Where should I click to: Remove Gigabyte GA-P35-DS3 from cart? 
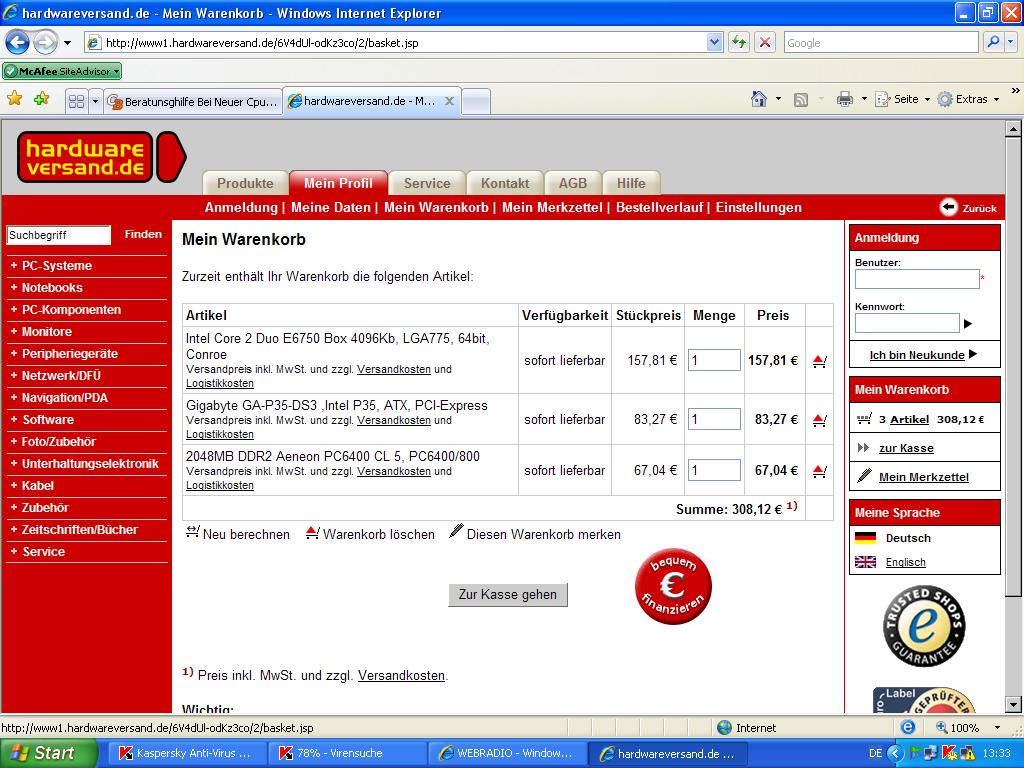(820, 420)
